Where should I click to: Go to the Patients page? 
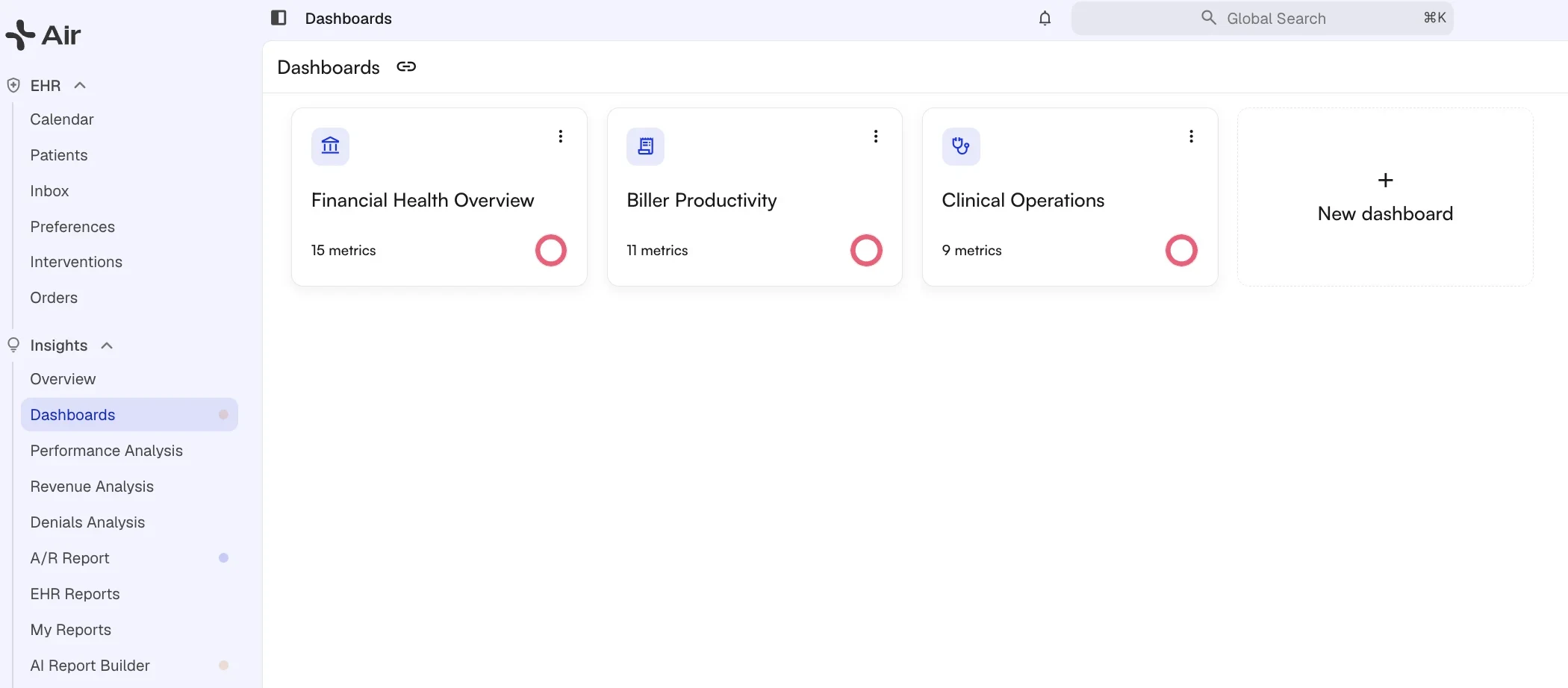coord(59,155)
